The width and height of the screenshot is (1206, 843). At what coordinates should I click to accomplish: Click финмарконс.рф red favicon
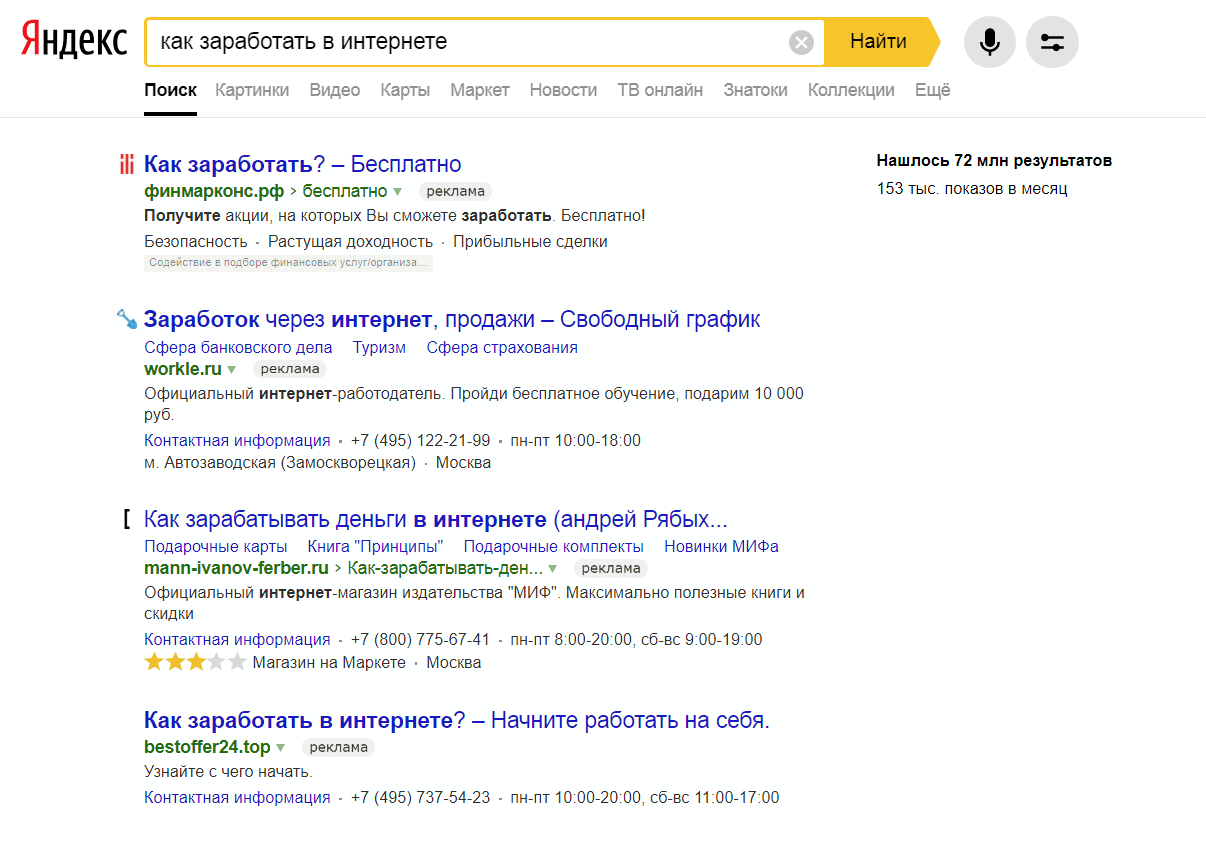point(126,164)
